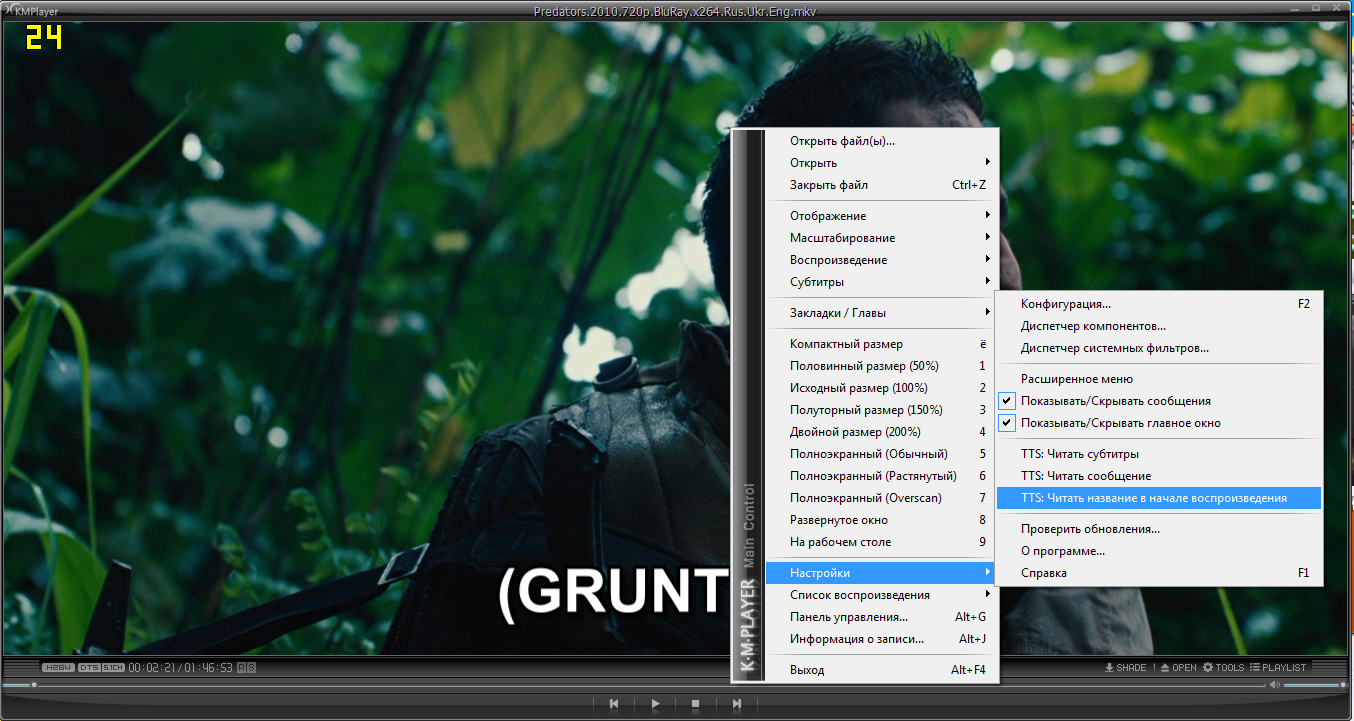Screen dimensions: 1354x721
Task: Choose 'Полноэкранный (Overscan)' mode
Action: pyautogui.click(x=881, y=498)
